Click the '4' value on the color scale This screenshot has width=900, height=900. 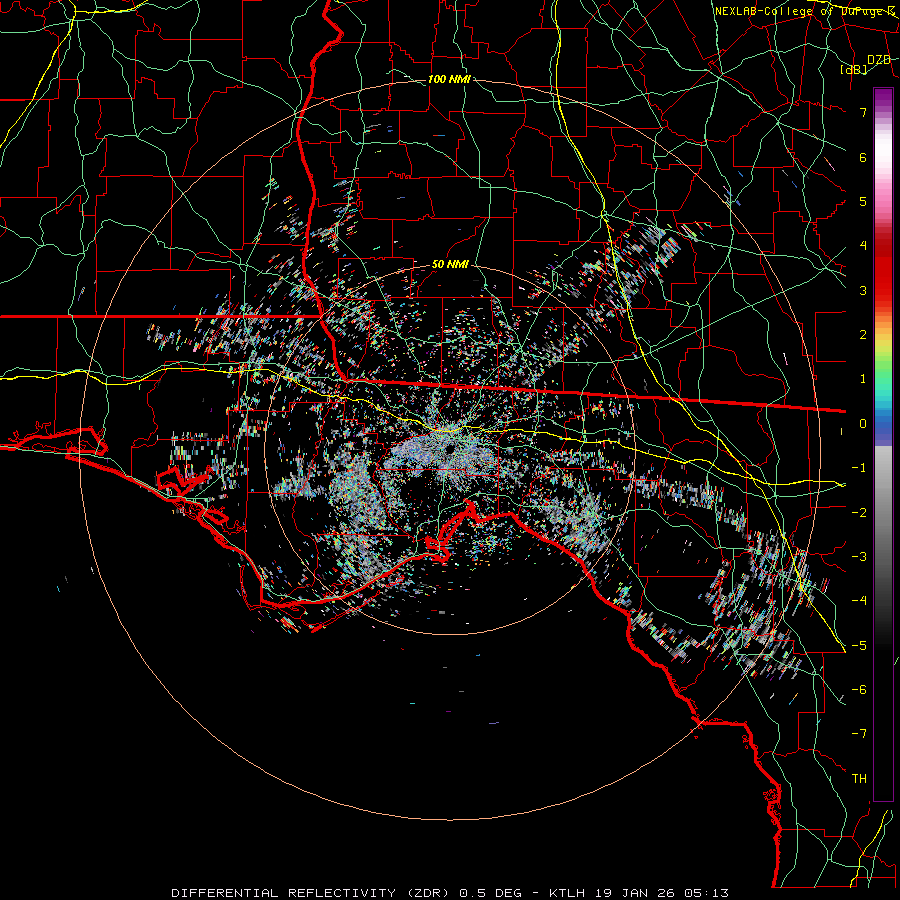863,246
